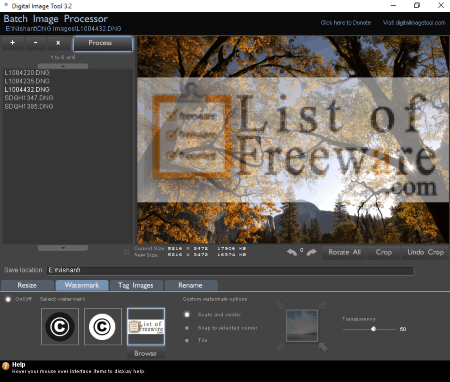Switch to the Resize tab
This screenshot has width=450, height=382.
tap(27, 285)
